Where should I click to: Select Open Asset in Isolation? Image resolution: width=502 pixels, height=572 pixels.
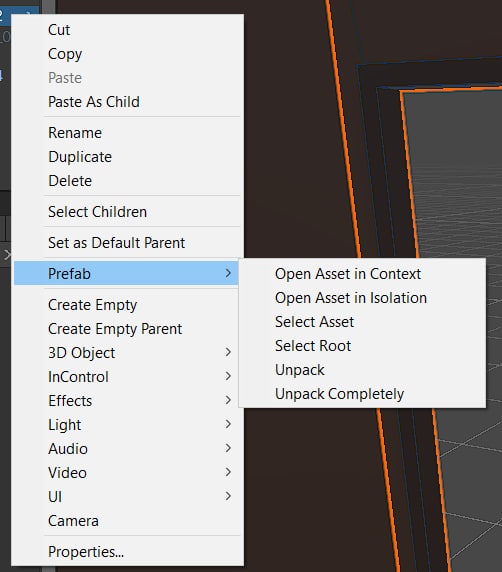click(x=362, y=298)
